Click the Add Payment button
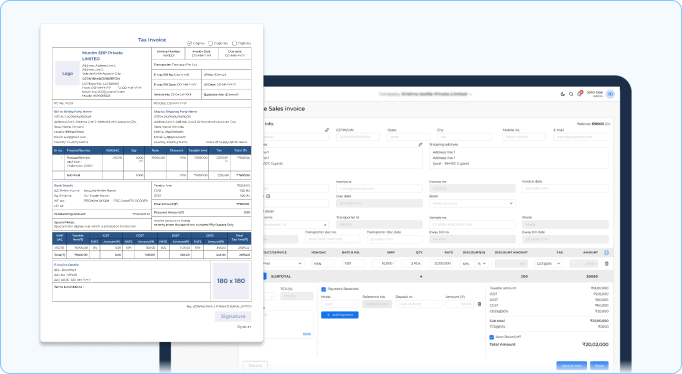682x374 pixels. coord(340,315)
